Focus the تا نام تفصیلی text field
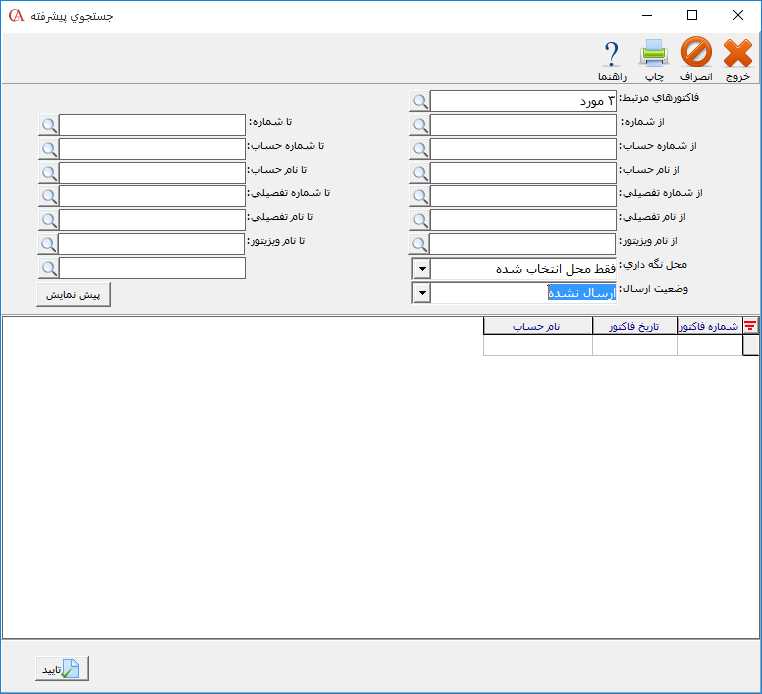762x694 pixels. 152,220
